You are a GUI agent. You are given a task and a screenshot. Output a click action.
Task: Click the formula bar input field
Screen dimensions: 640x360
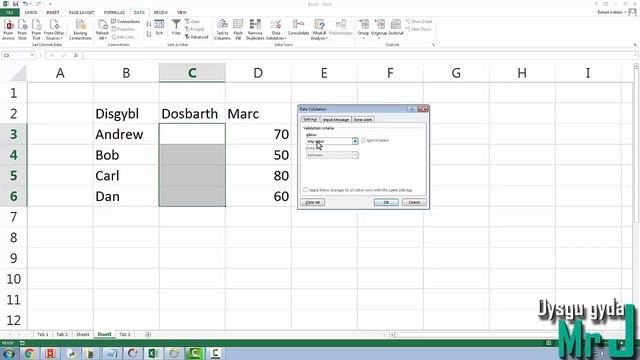359,55
